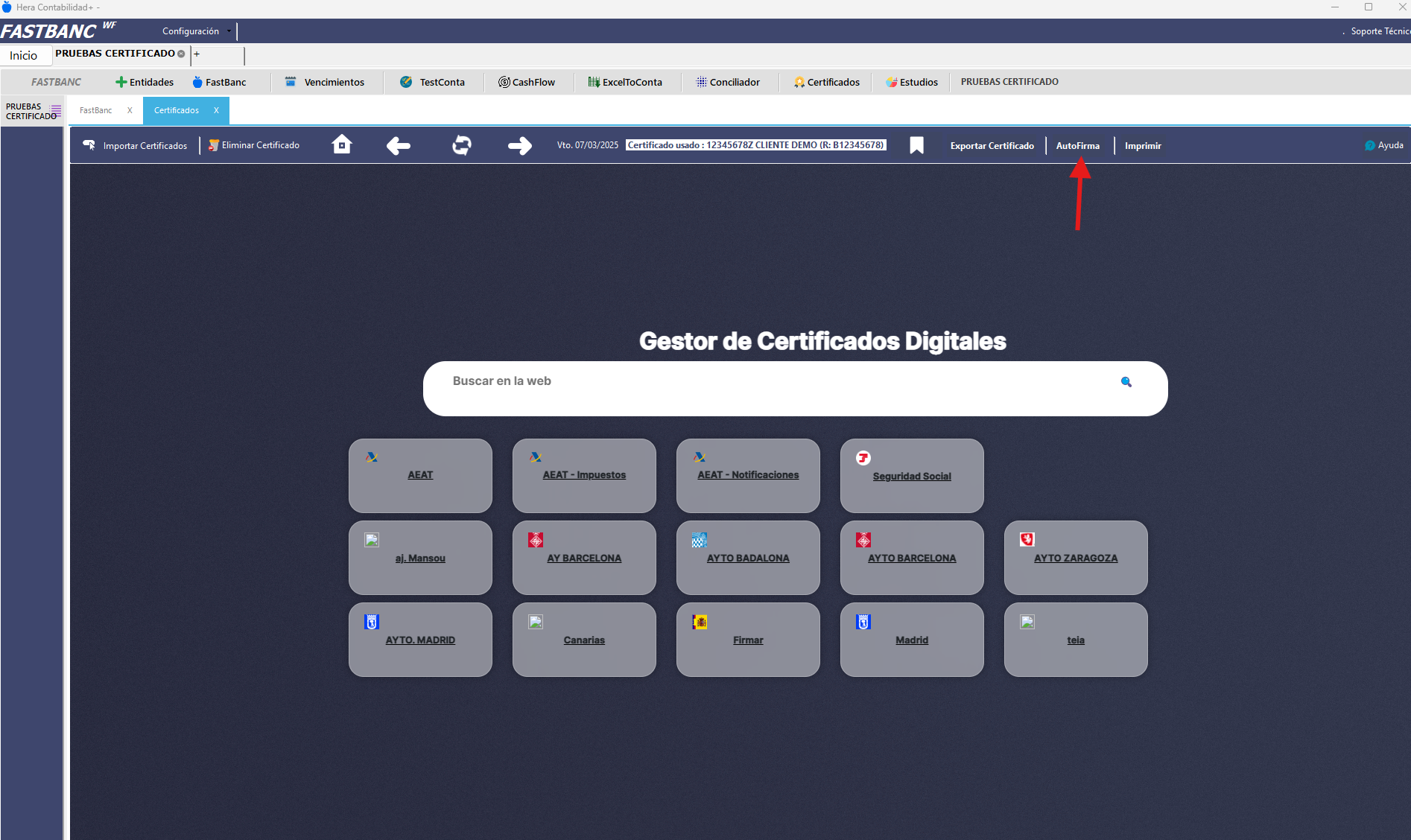The height and width of the screenshot is (840, 1411).
Task: Open Estudios module
Action: pos(912,82)
